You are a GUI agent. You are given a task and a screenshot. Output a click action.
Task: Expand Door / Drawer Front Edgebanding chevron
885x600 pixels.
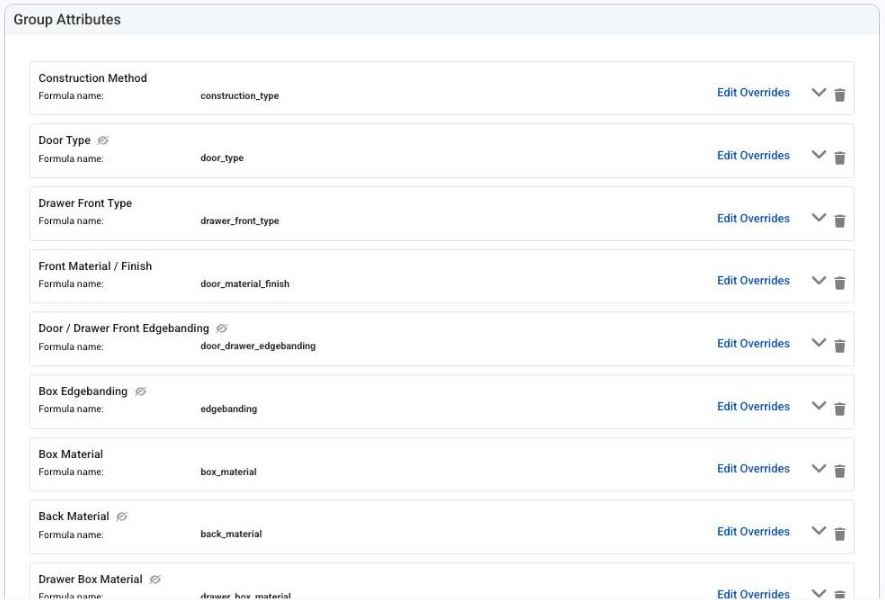(x=818, y=343)
